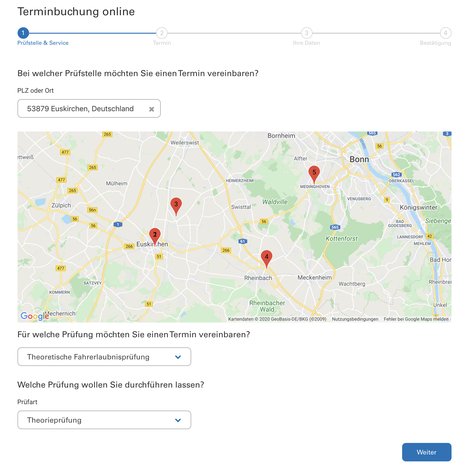
Task: Click the Google logo on the map
Action: click(x=35, y=316)
